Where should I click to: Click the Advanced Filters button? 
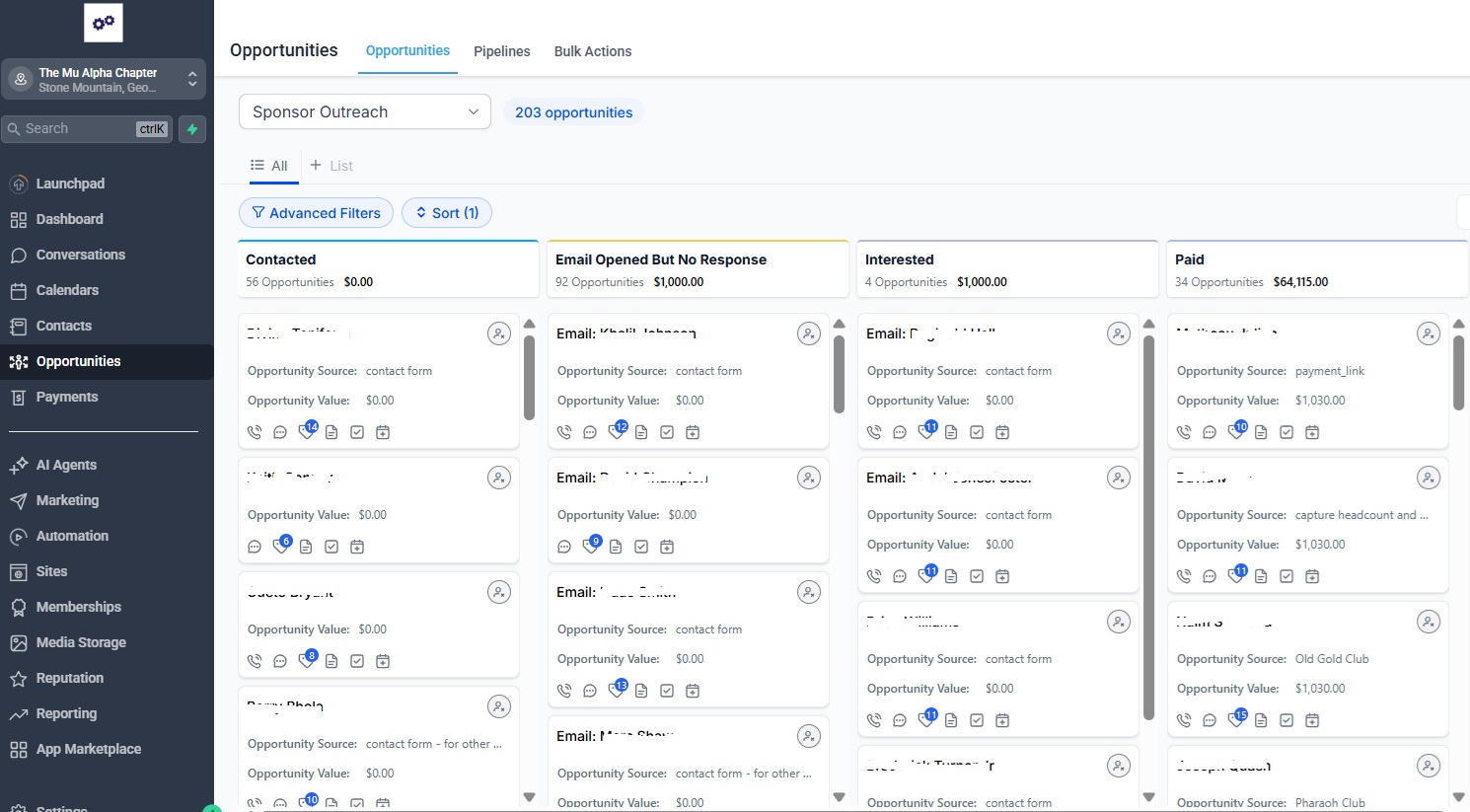click(316, 213)
